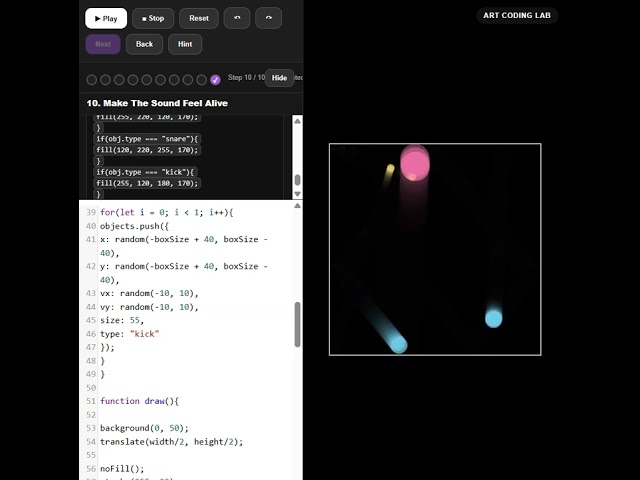Click line number 50 in editor gutter
The image size is (640, 480).
(x=91, y=388)
